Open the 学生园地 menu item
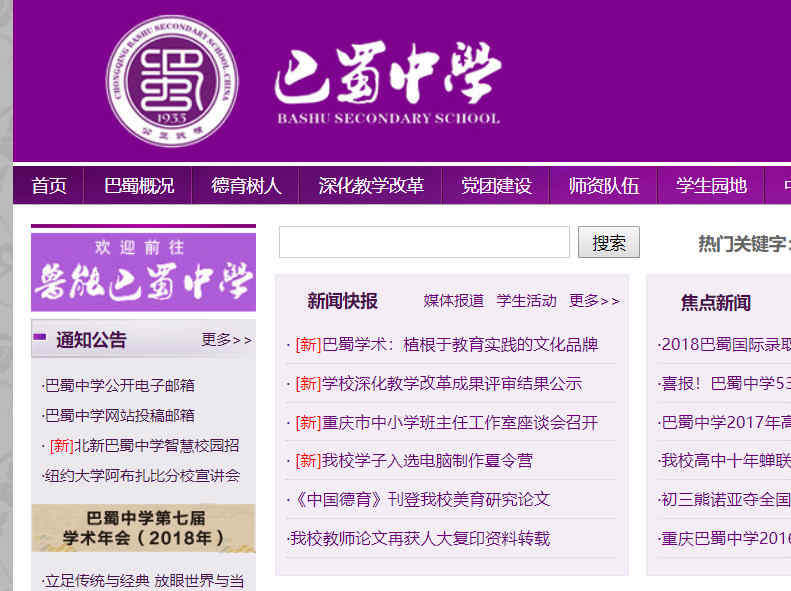This screenshot has width=791, height=591. pyautogui.click(x=711, y=186)
